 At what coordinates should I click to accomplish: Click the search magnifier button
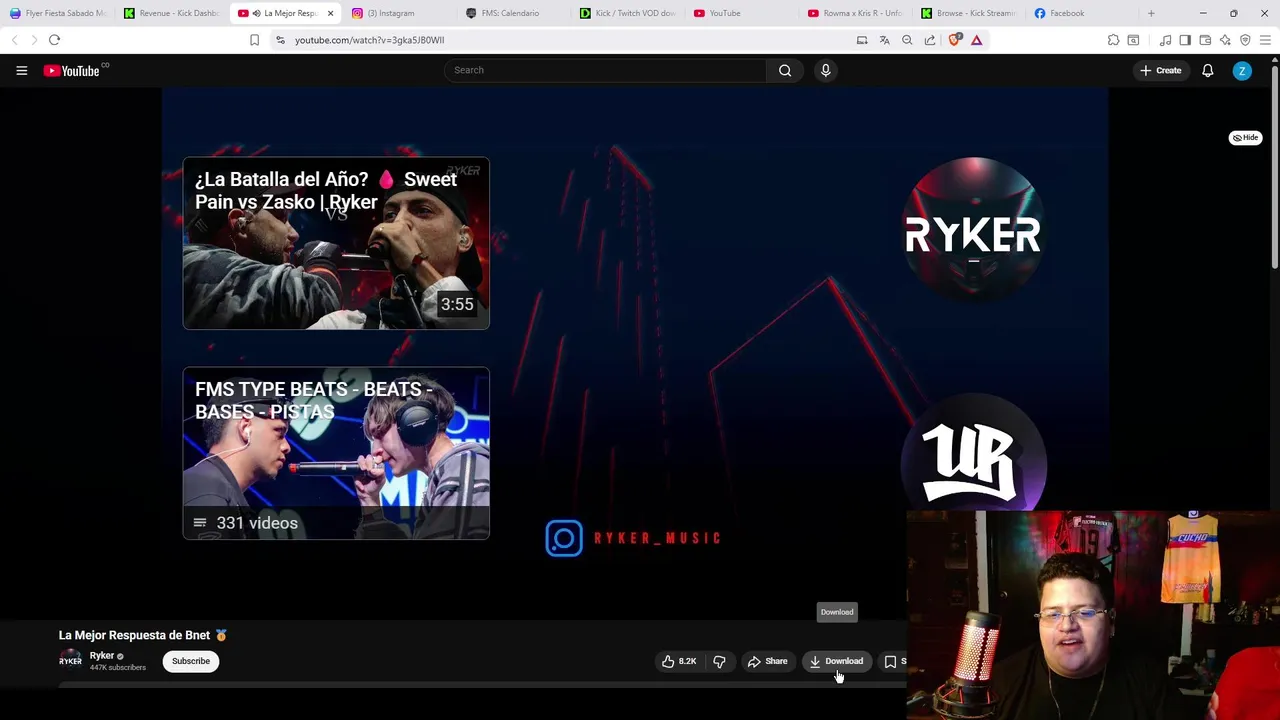click(785, 70)
